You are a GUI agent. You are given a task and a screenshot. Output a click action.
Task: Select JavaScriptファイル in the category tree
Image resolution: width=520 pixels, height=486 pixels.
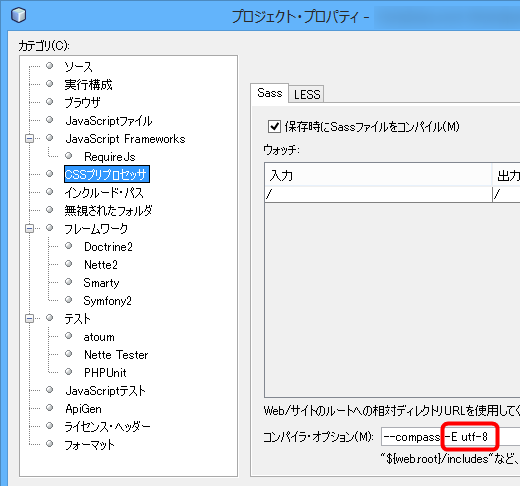coord(109,121)
